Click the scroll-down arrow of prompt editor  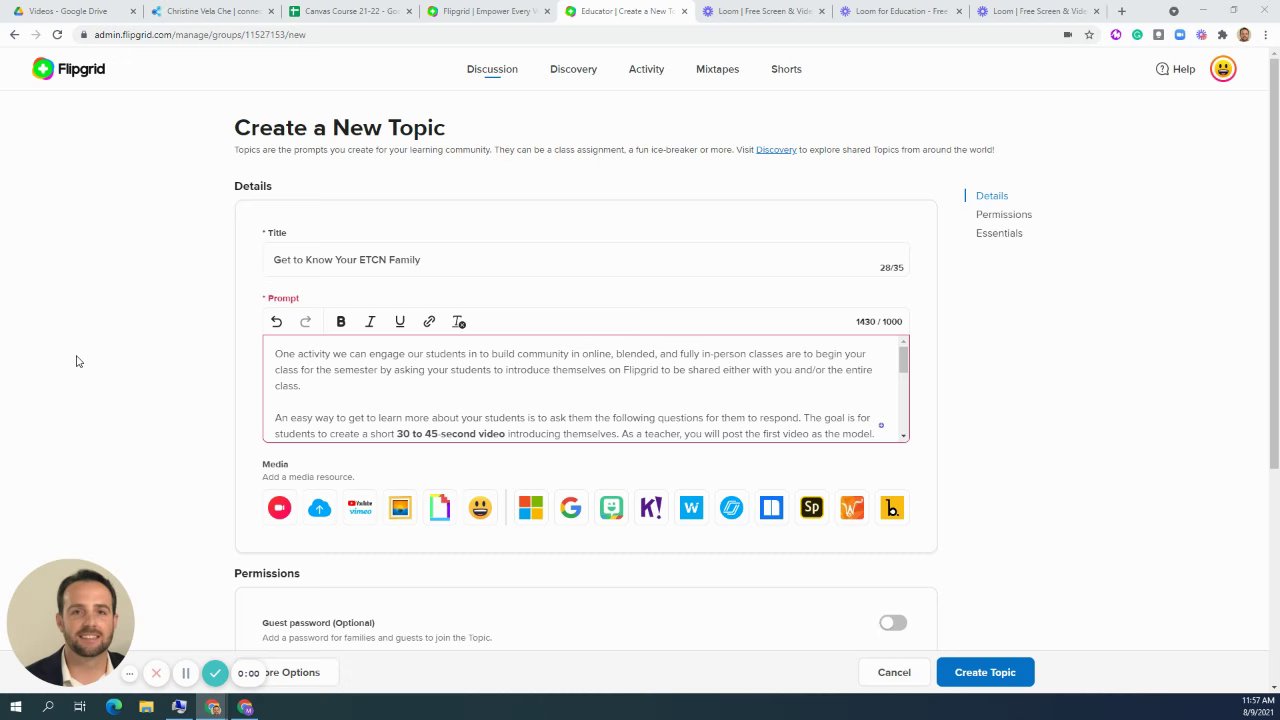(903, 436)
